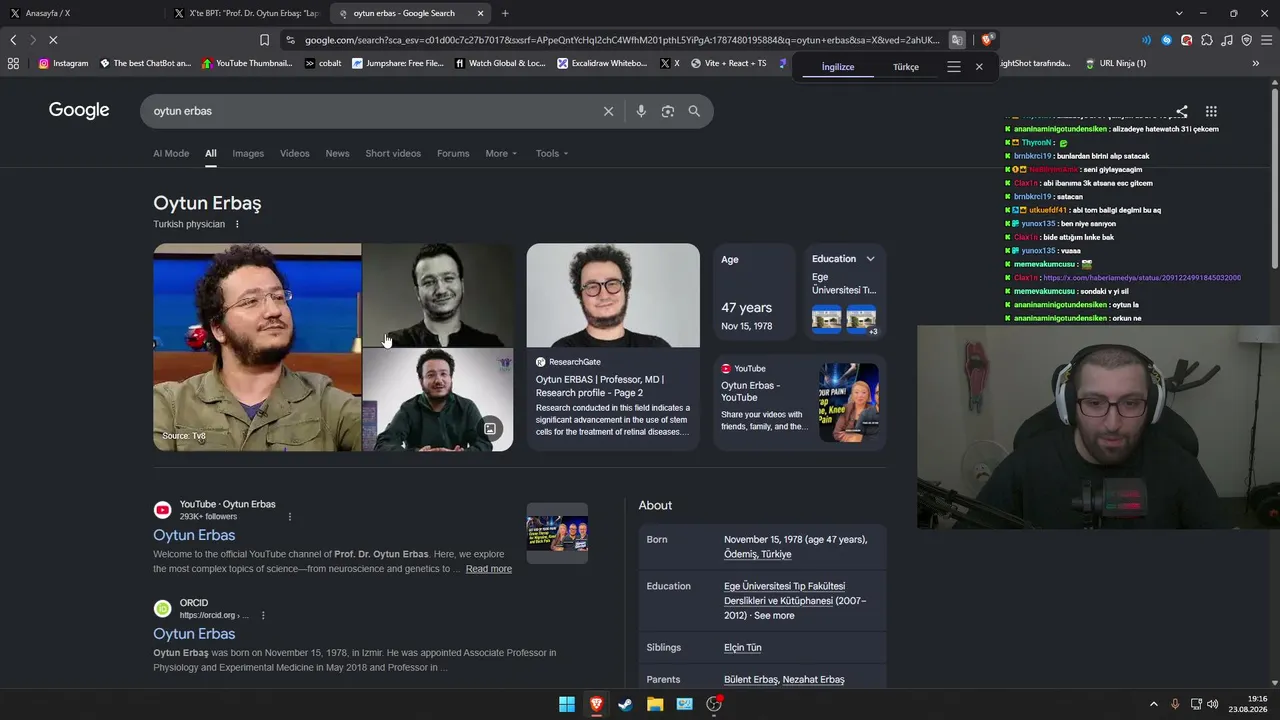Open the News search tab
This screenshot has width=1280, height=720.
click(337, 154)
